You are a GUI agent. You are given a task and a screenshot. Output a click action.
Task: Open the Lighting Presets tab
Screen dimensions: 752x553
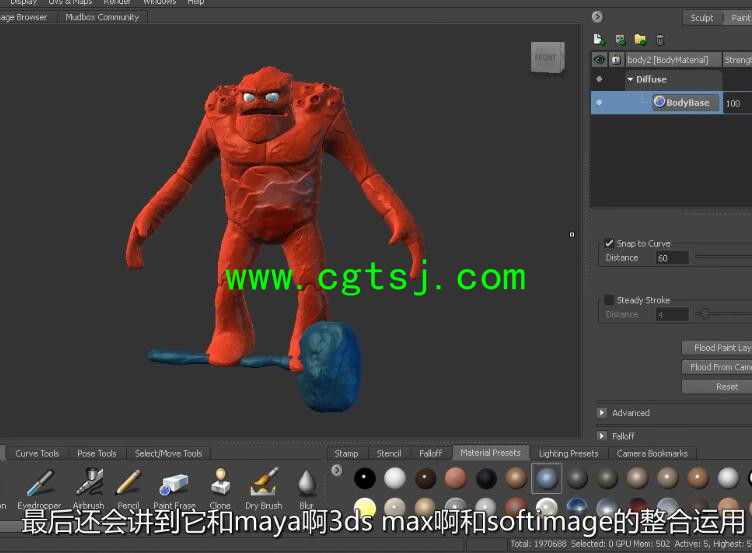[569, 453]
